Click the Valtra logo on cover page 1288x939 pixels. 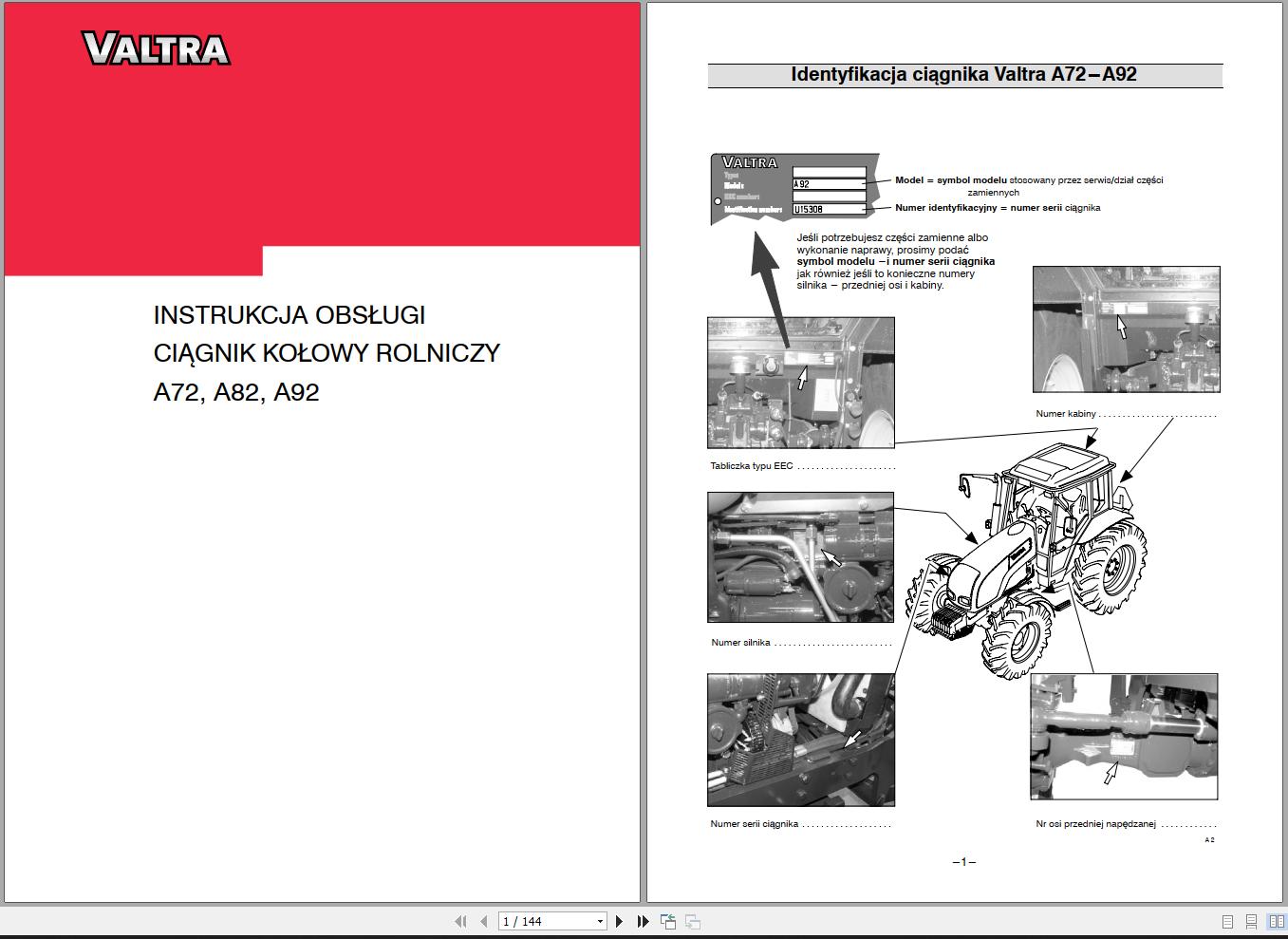click(x=157, y=48)
